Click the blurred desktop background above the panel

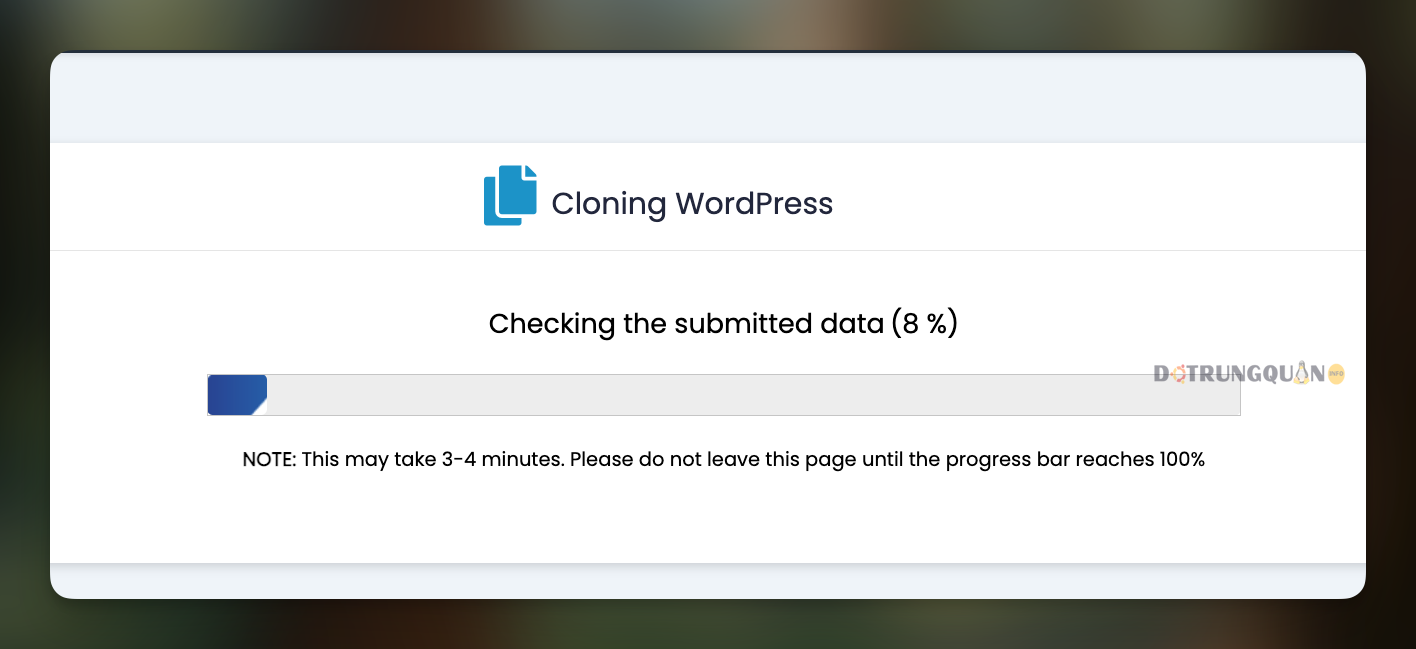pos(707,24)
